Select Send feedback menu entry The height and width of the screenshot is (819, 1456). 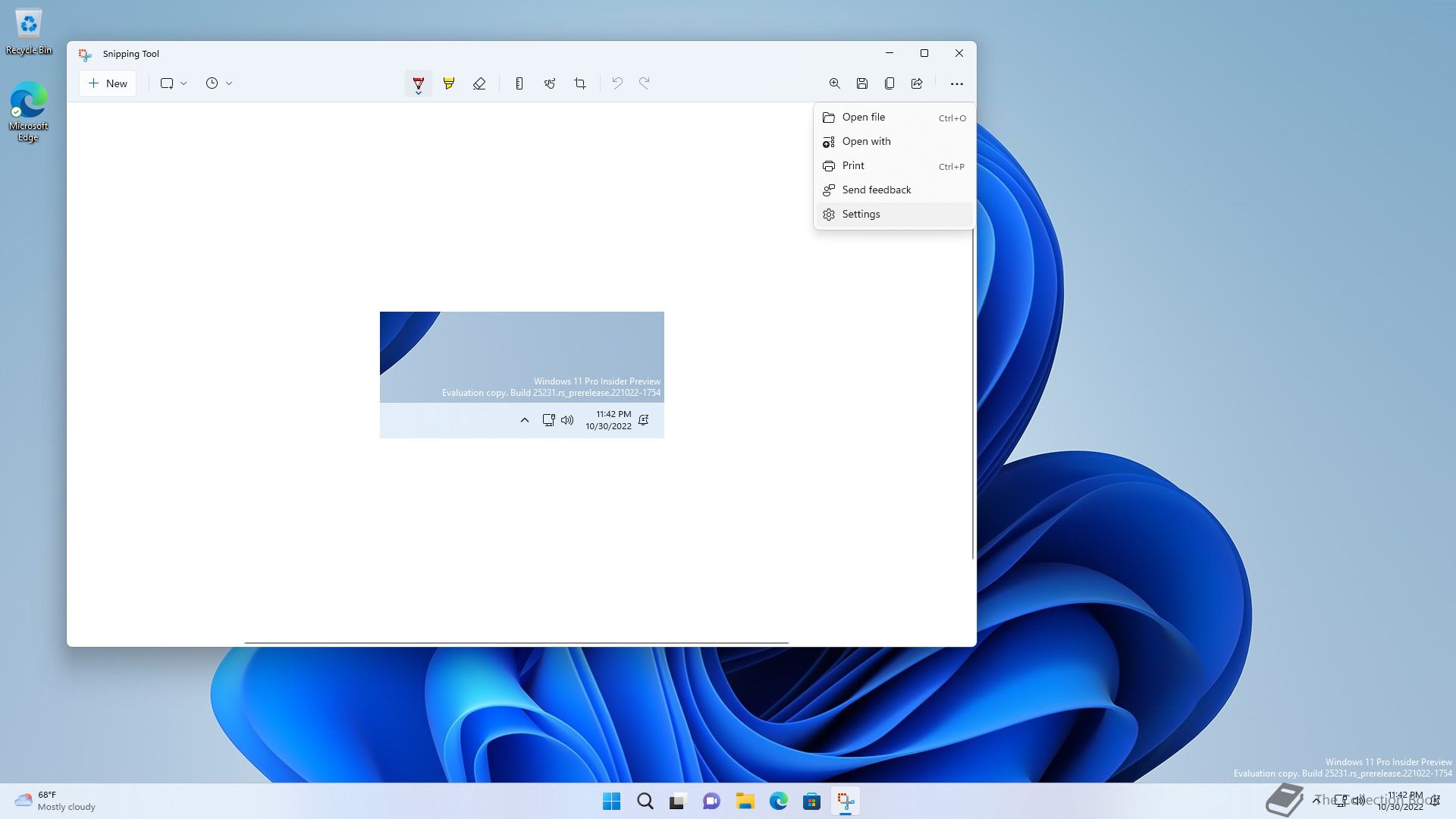coord(894,190)
